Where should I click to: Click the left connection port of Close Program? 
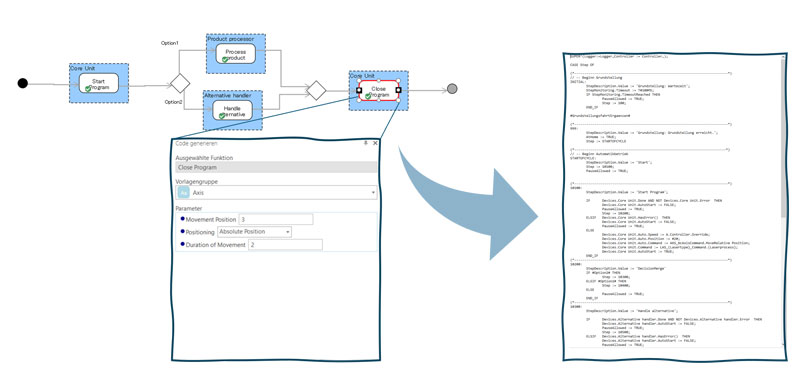(359, 90)
